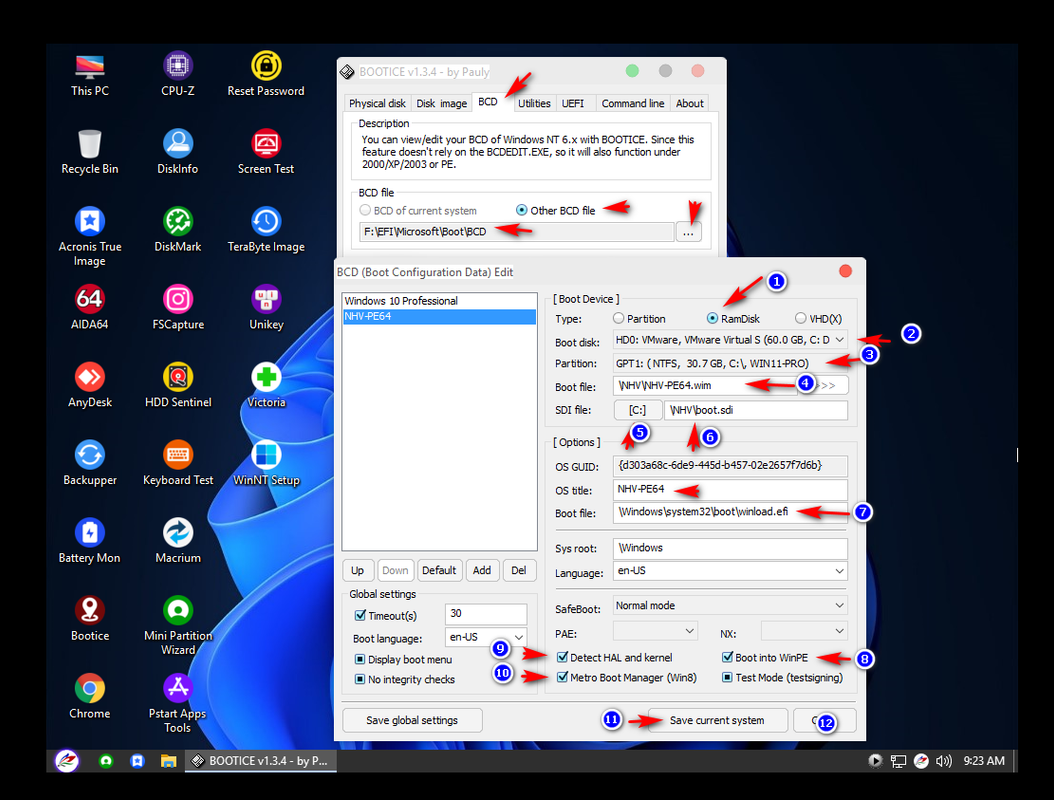This screenshot has height=800, width=1054.
Task: Open Pstart Apps Tools desktop icon
Action: (x=177, y=704)
